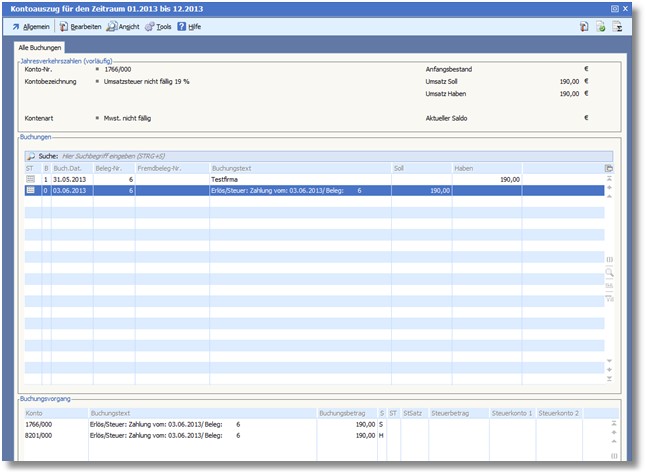This screenshot has width=646, height=475.
Task: Click the middle icon at the toolbar's right end
Action: 600,27
